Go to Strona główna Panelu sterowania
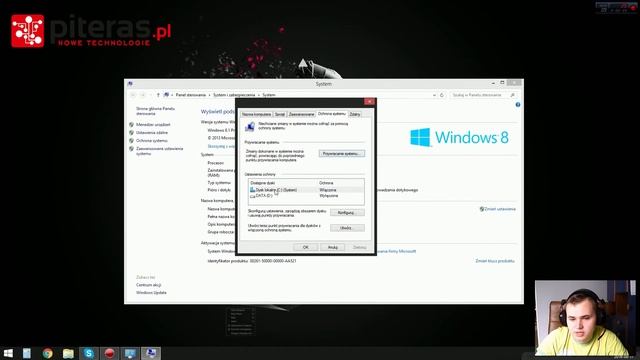Screen dimensions: 640x360 point(155,111)
